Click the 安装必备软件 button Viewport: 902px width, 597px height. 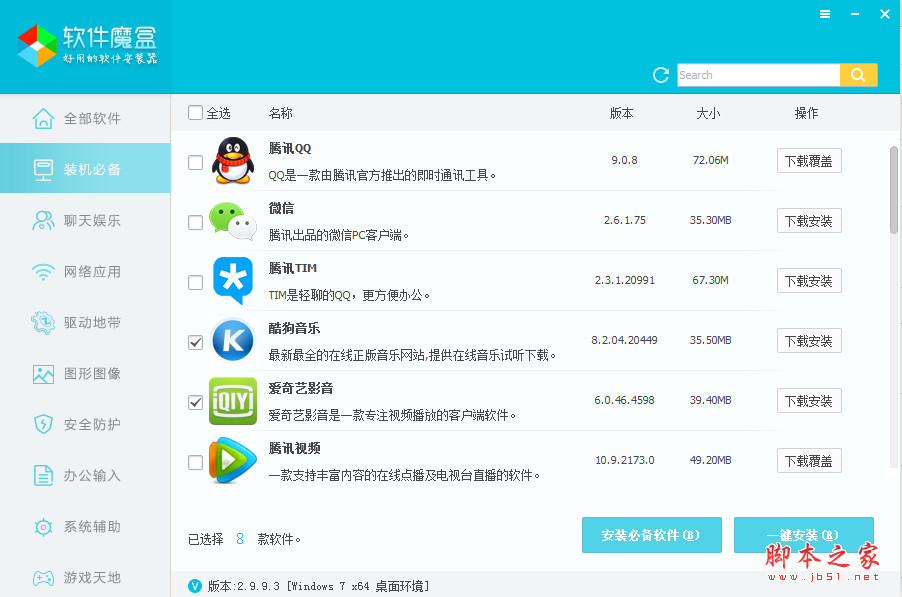point(652,535)
